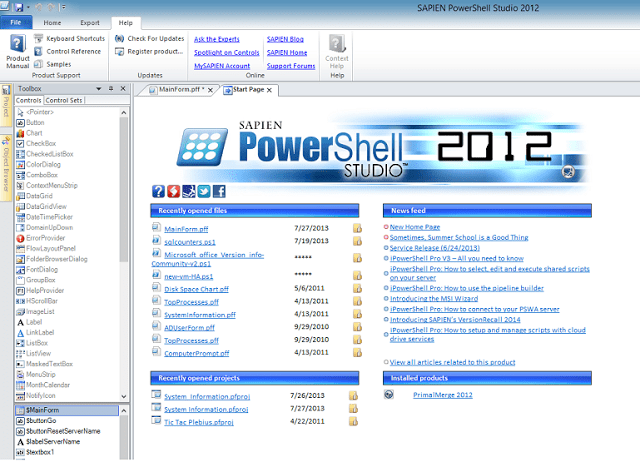Image resolution: width=640 pixels, height=462 pixels.
Task: Click the Toolbox list scroll-down arrow
Action: 124,396
